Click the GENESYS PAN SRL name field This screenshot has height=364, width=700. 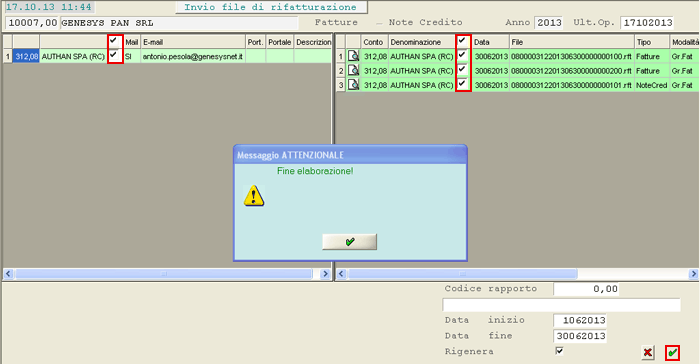(179, 23)
